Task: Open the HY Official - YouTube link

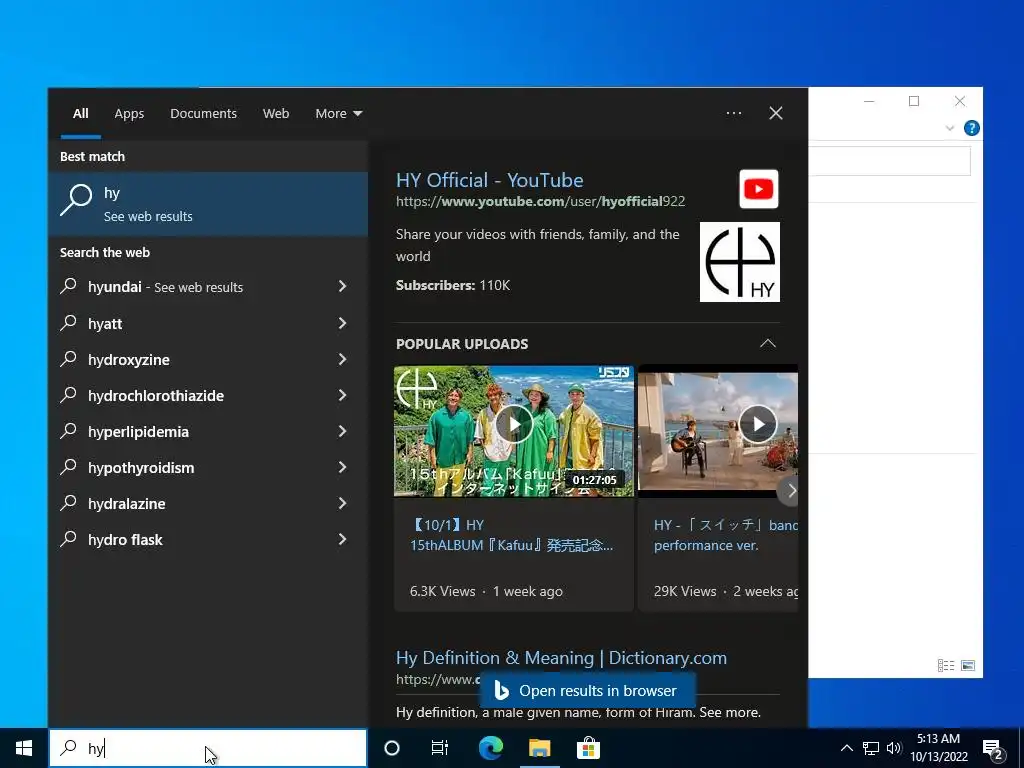Action: [490, 180]
